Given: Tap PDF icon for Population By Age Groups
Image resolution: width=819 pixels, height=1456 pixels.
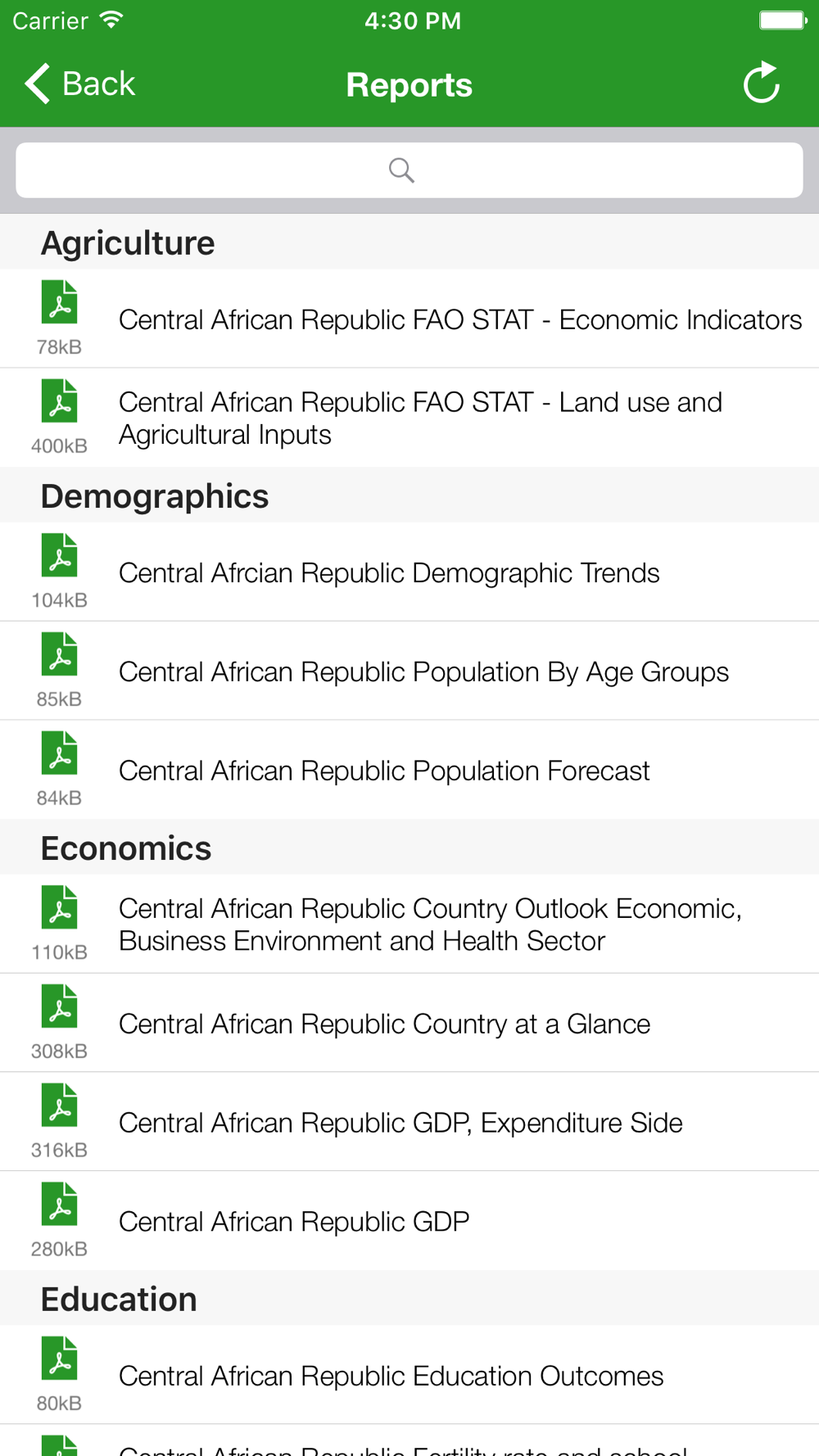Looking at the screenshot, I should [59, 655].
